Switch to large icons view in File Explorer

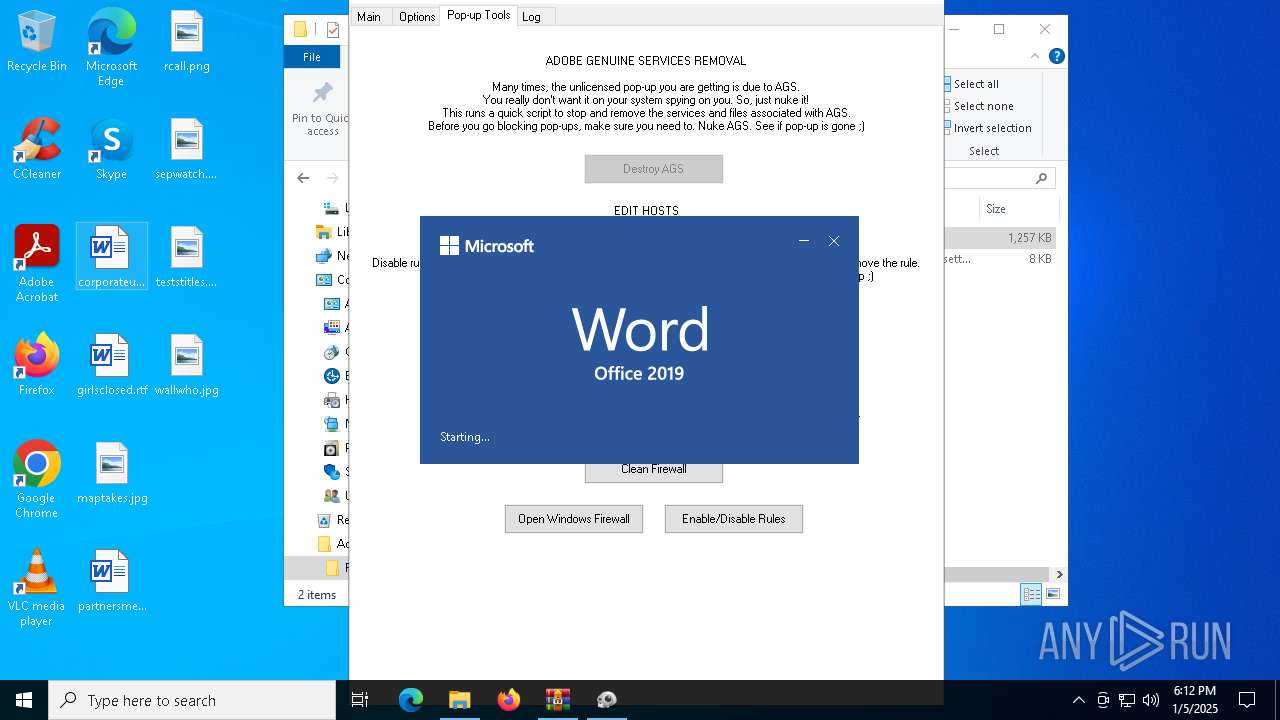(1052, 594)
